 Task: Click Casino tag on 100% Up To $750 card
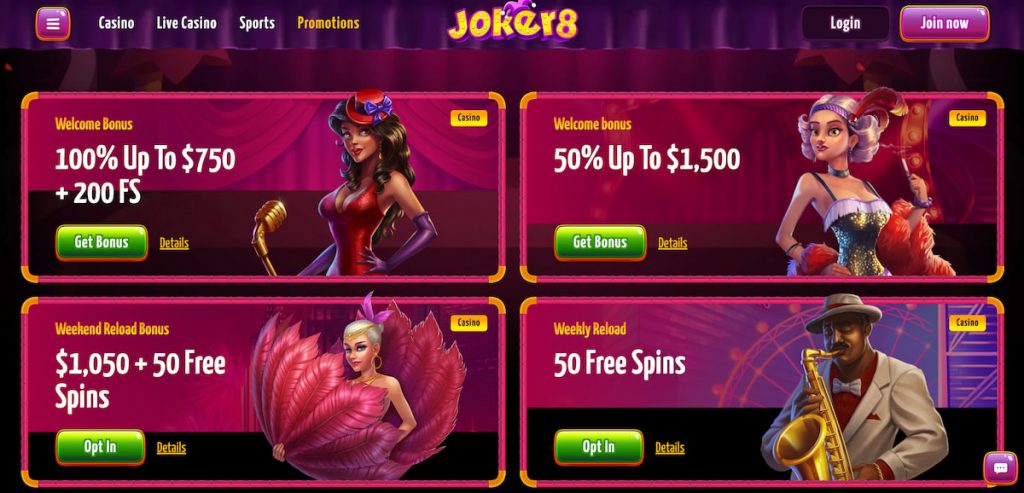468,118
